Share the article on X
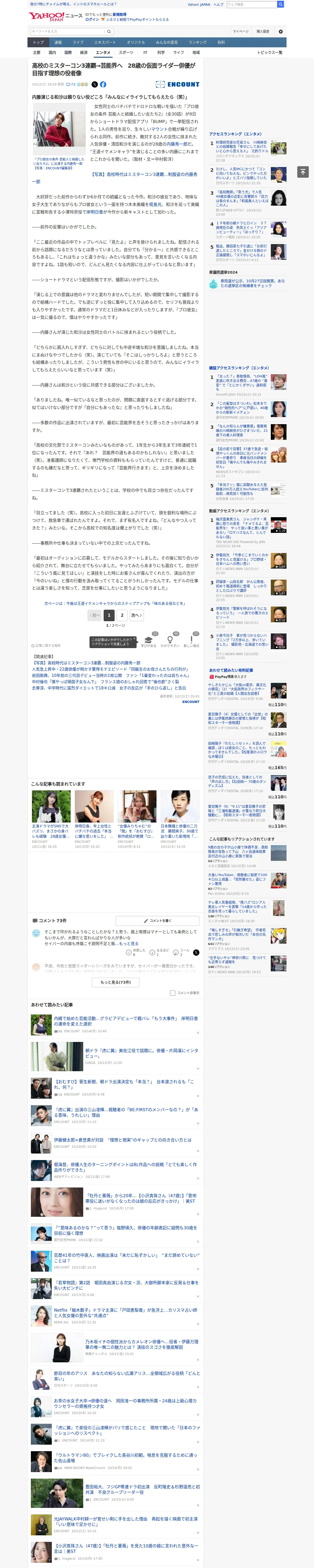The image size is (314, 1568). click(94, 85)
